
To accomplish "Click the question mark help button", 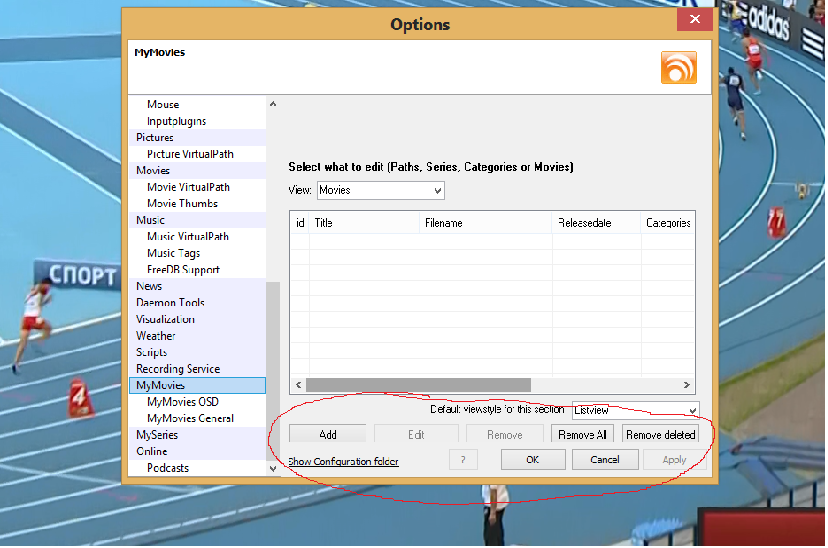I will [x=463, y=459].
